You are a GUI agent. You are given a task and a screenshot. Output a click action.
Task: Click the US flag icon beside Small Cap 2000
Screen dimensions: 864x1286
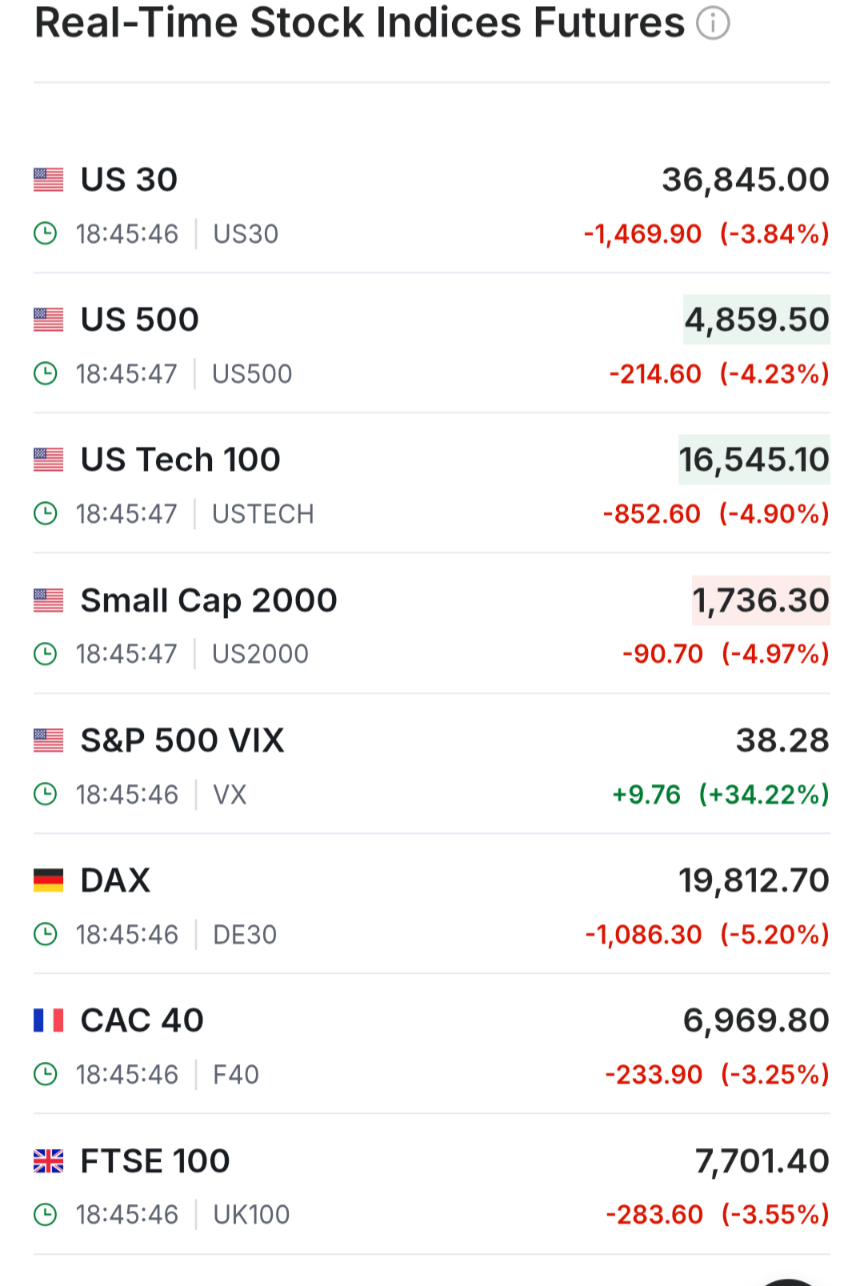tap(48, 600)
